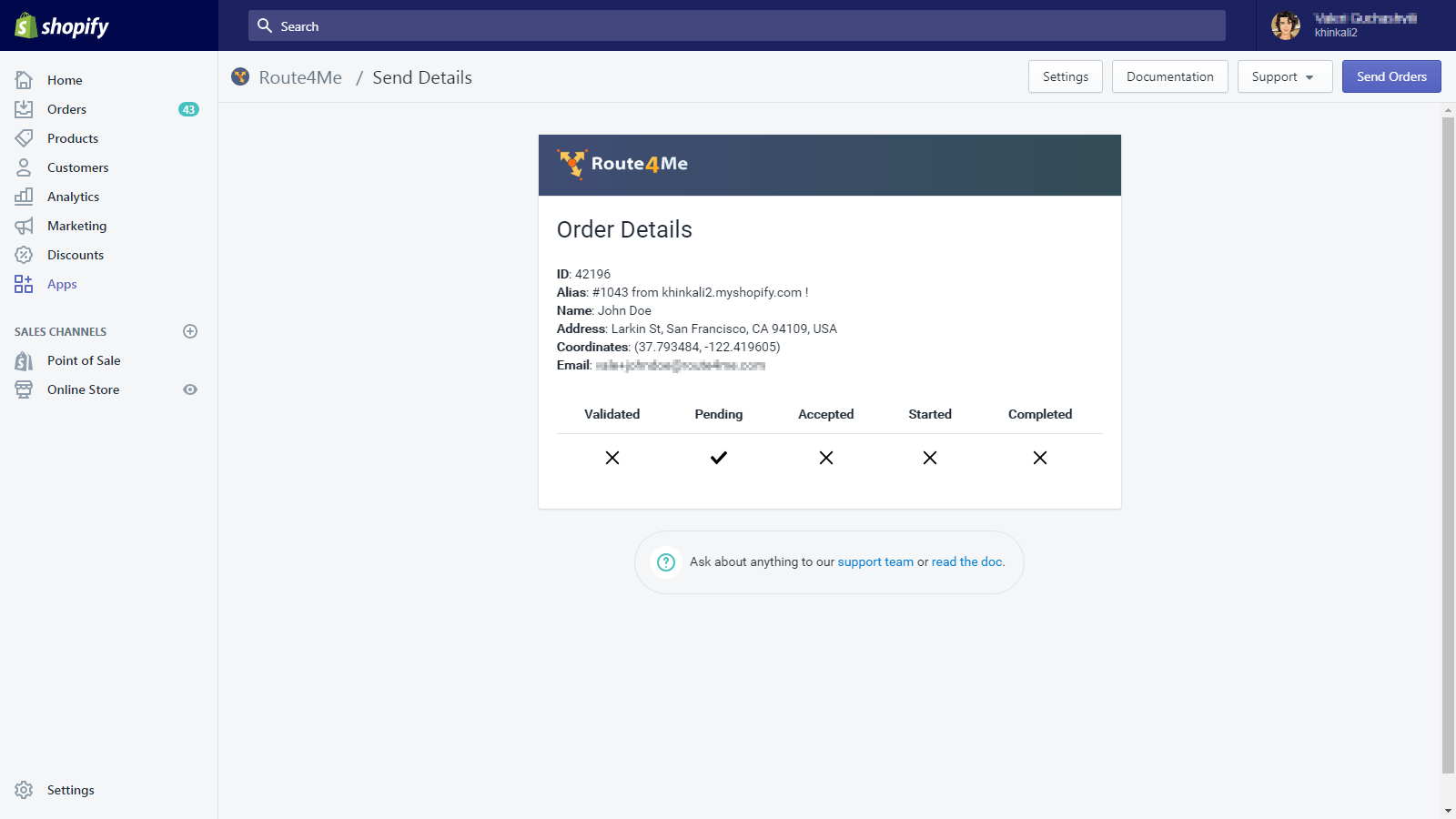Viewport: 1456px width, 819px height.
Task: Click the Settings gear icon in sidebar
Action: tap(24, 790)
